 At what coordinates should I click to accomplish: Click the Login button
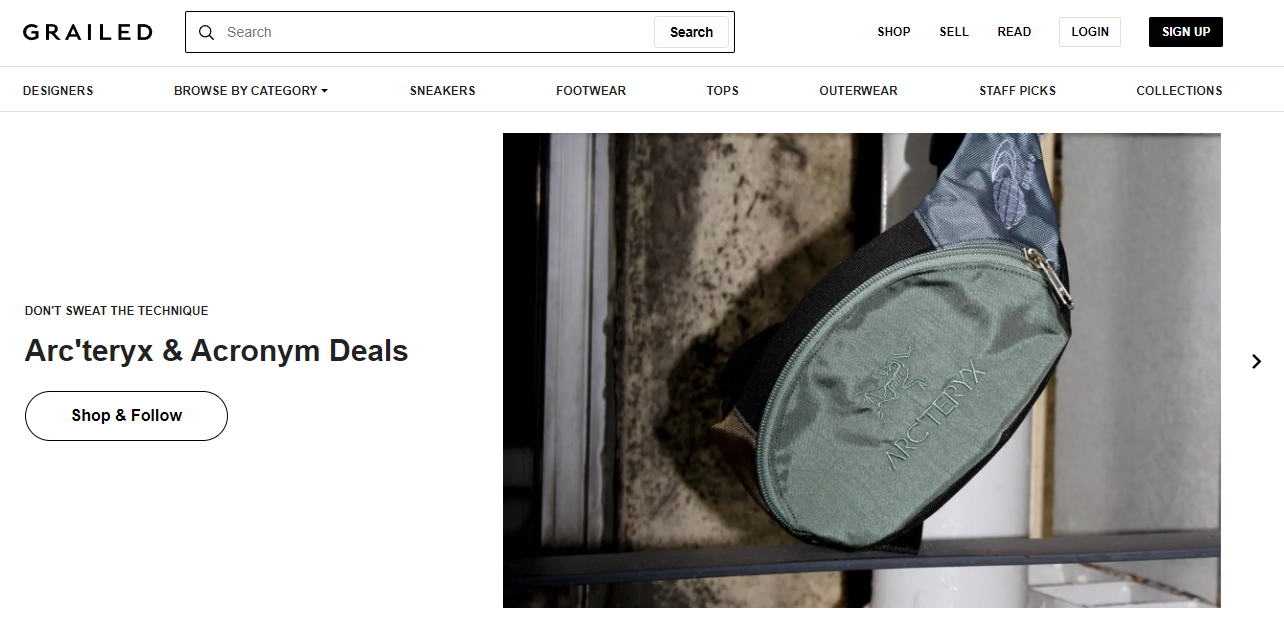click(1090, 32)
